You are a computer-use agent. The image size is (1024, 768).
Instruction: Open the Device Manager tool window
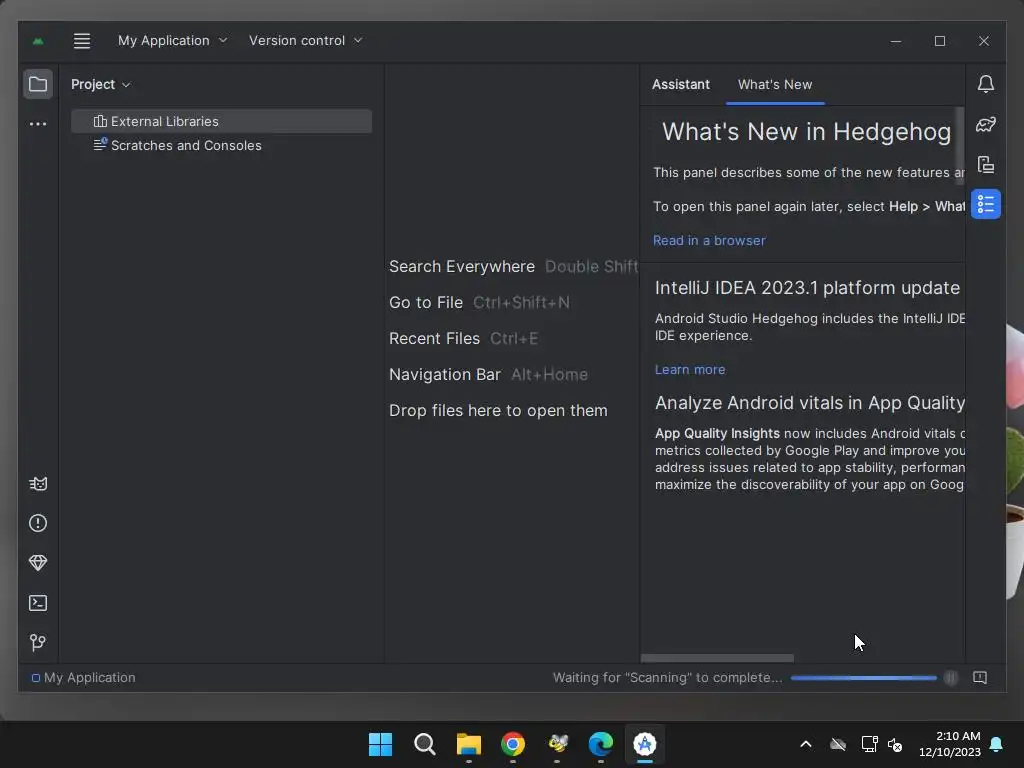985,165
